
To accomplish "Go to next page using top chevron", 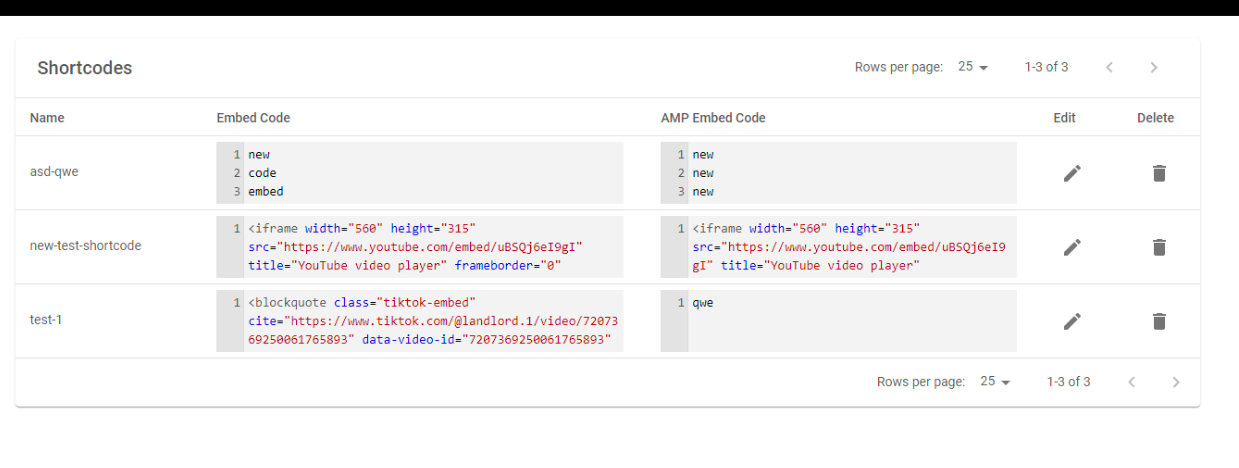I will point(1154,67).
